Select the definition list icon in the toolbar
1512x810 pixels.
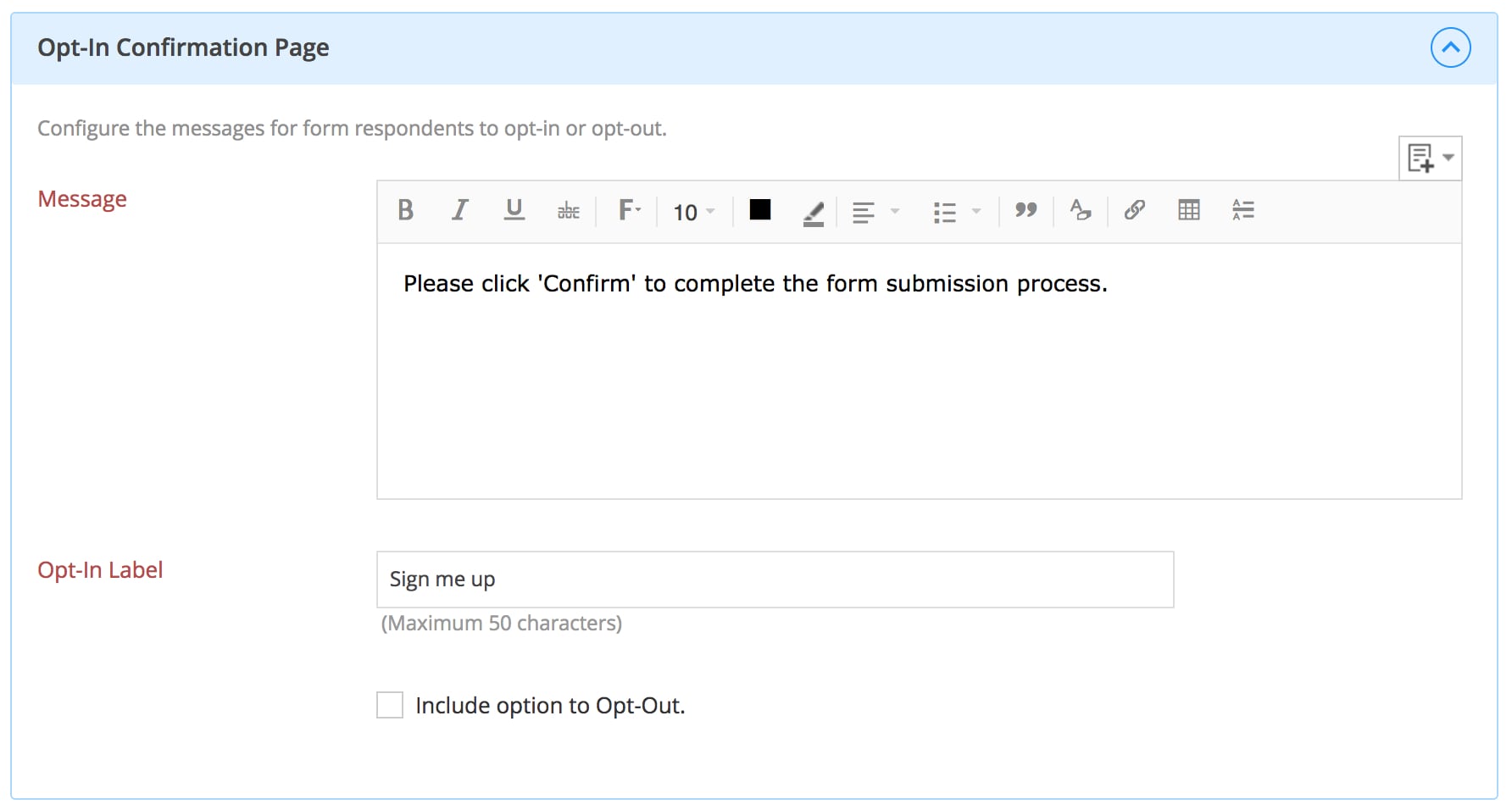pos(1242,211)
